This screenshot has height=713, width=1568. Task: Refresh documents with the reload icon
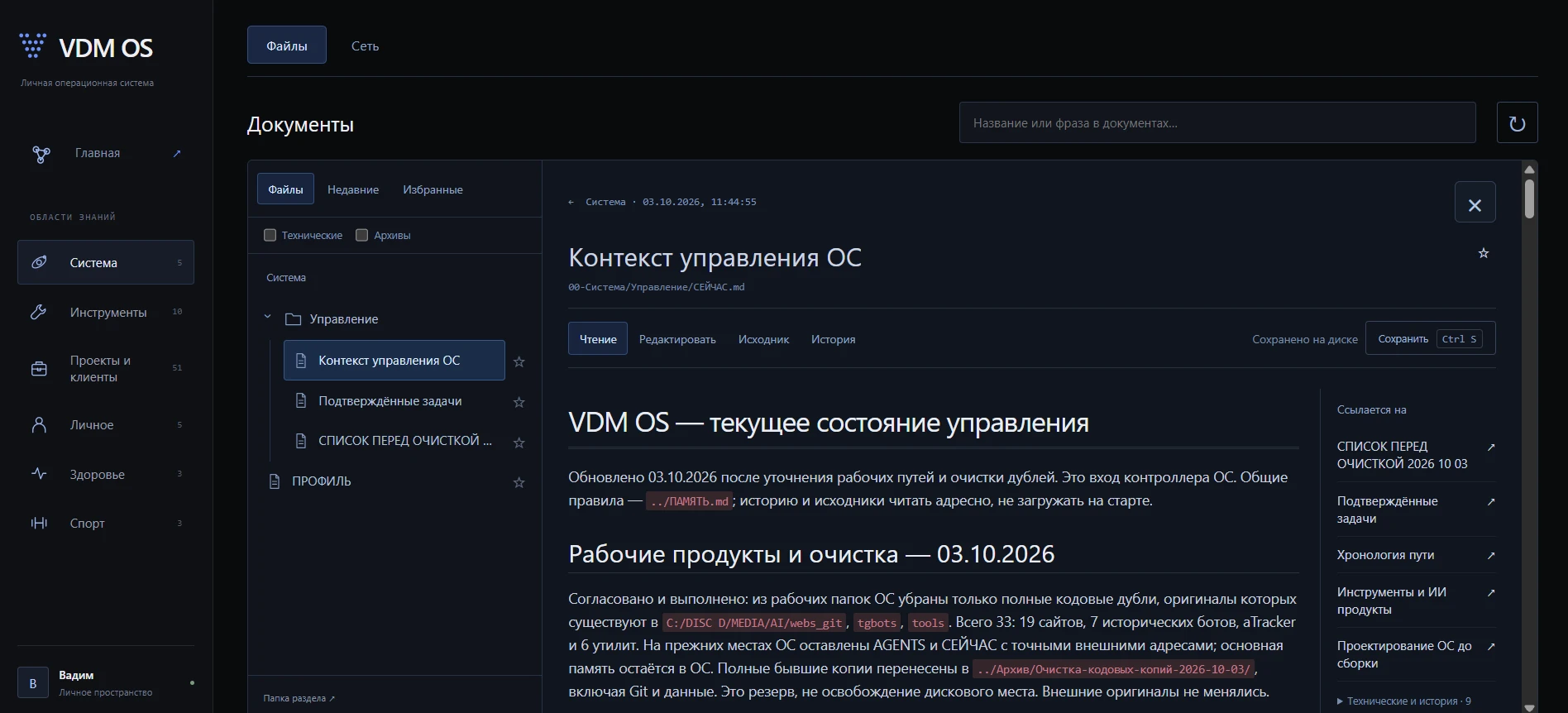[1517, 122]
